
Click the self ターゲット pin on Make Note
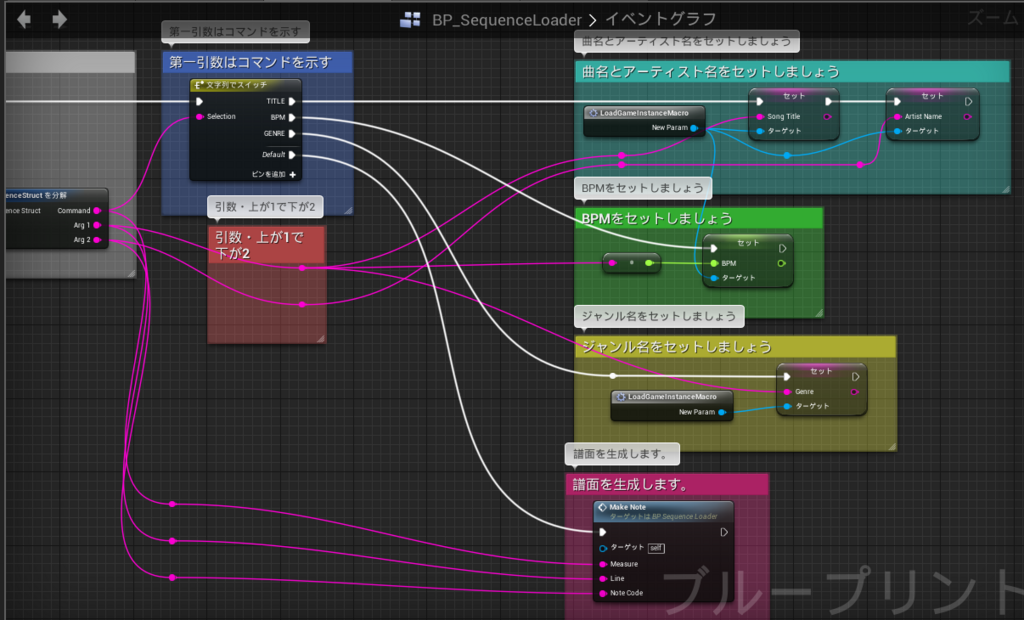tap(603, 548)
